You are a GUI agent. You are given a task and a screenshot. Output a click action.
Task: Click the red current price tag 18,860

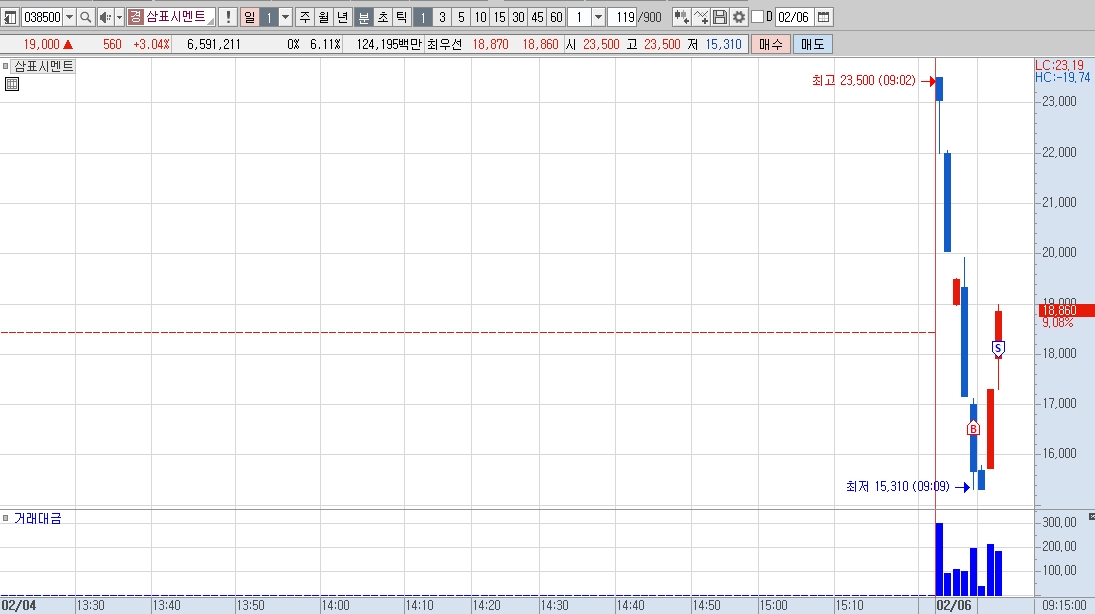click(x=1065, y=310)
